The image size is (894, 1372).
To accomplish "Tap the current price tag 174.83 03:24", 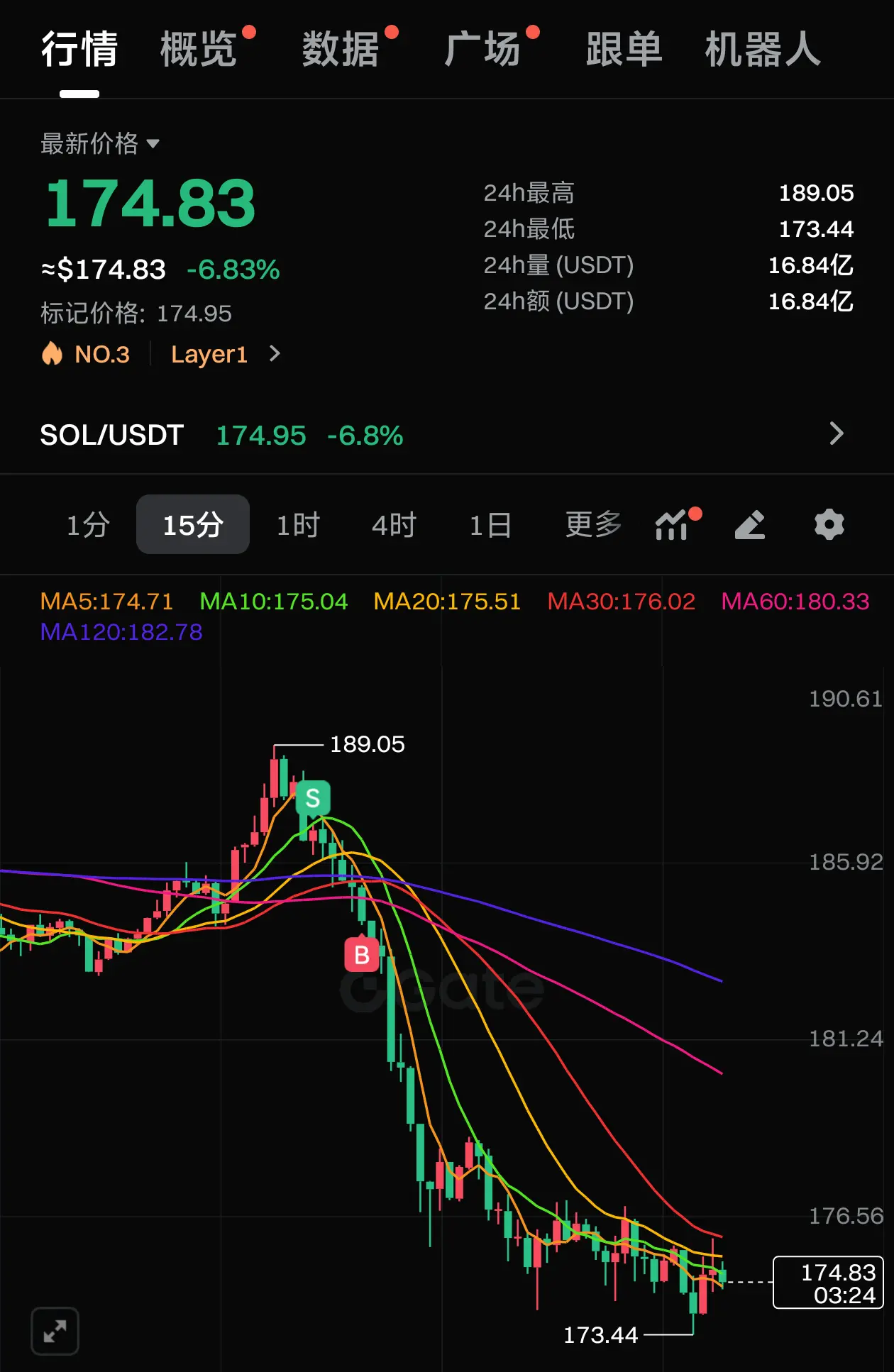I will 828,1283.
